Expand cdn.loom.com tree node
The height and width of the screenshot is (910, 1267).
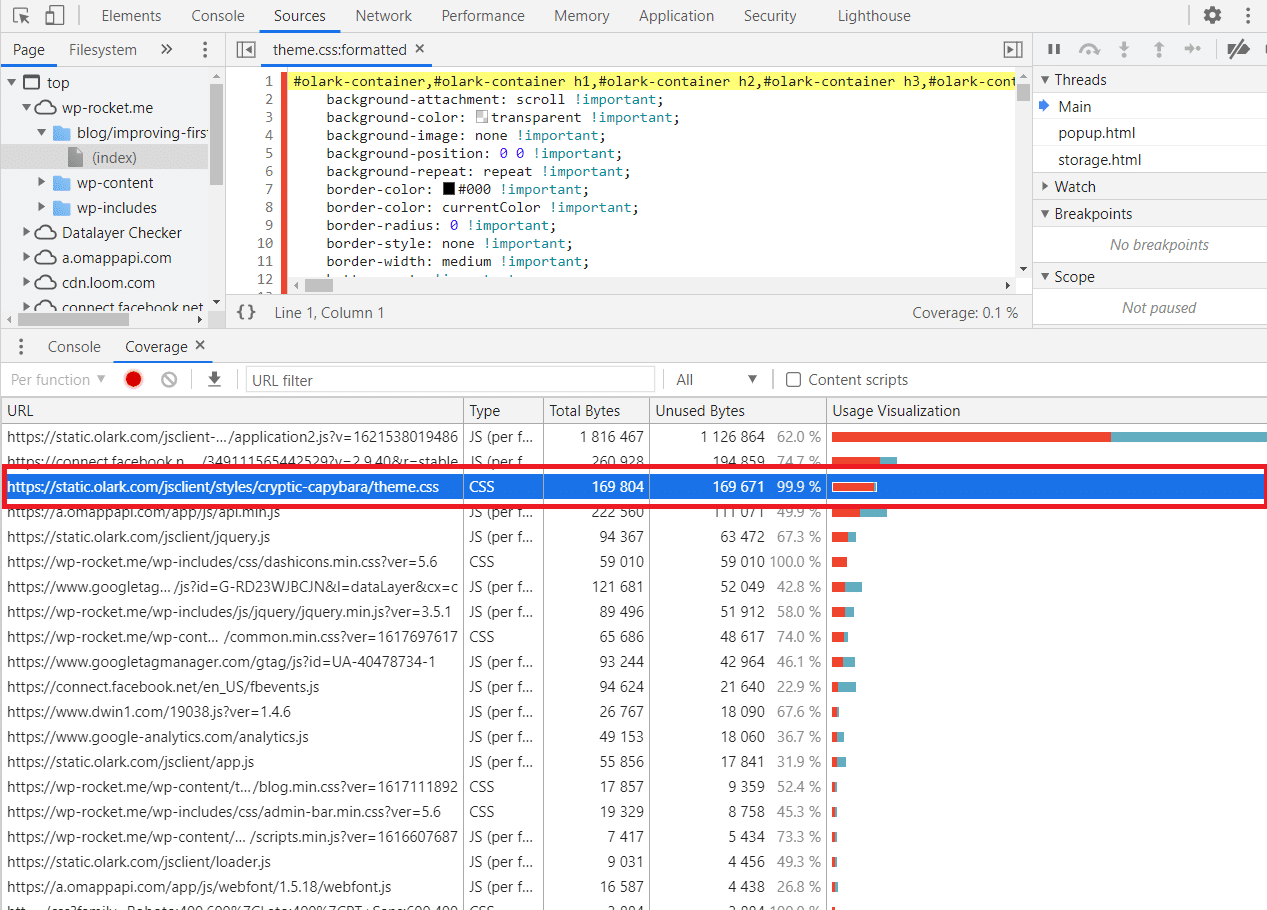[x=27, y=283]
